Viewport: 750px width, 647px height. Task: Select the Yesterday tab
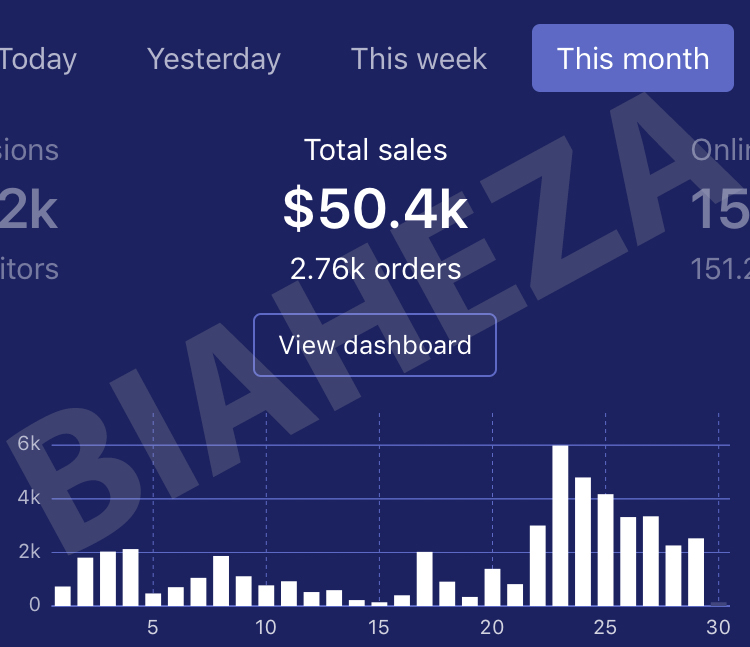tap(214, 59)
